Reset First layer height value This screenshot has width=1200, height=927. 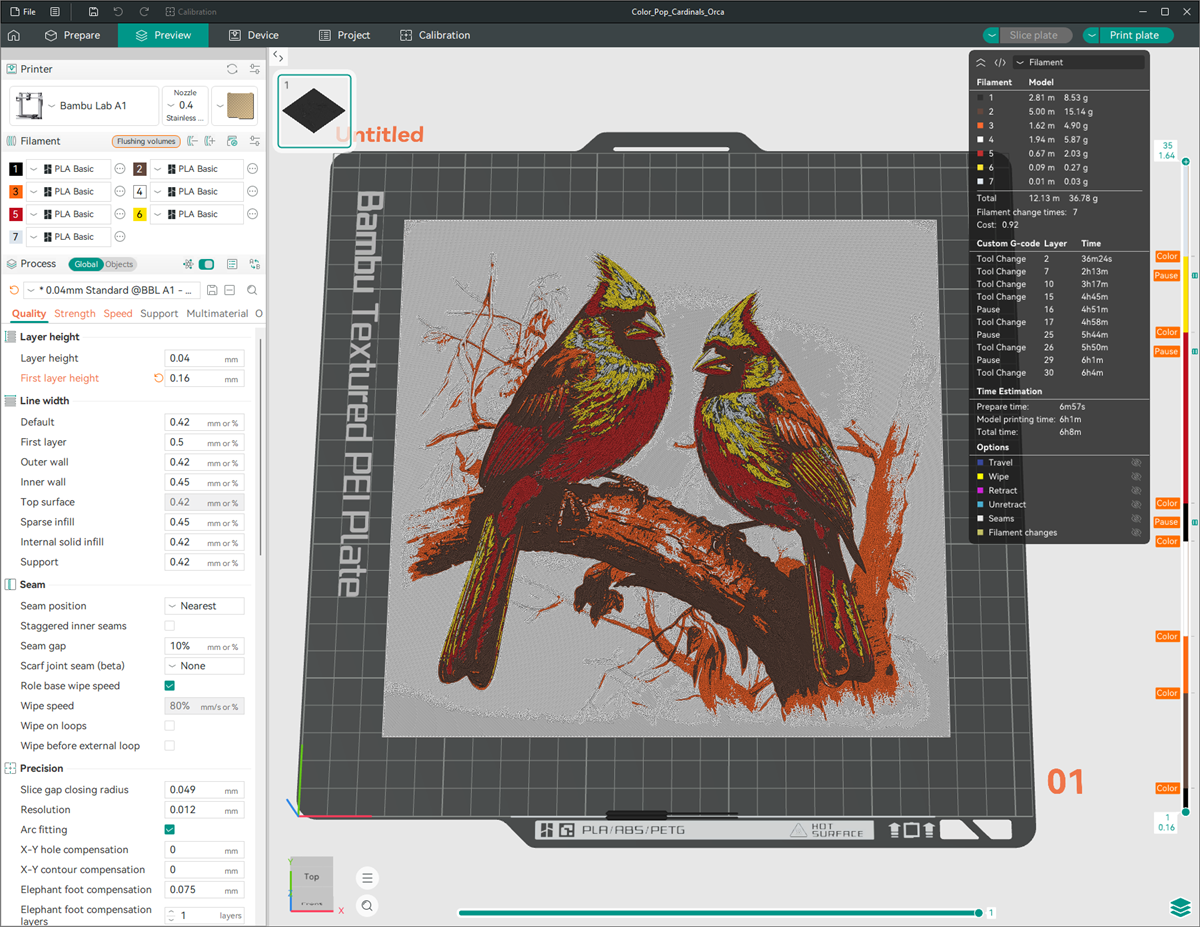tap(158, 378)
